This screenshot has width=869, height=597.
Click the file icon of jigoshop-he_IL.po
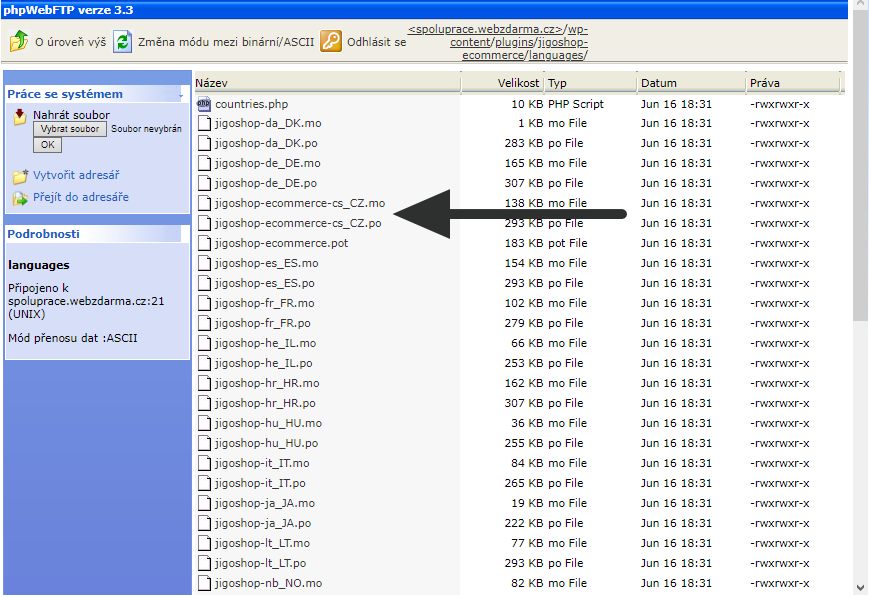(205, 363)
